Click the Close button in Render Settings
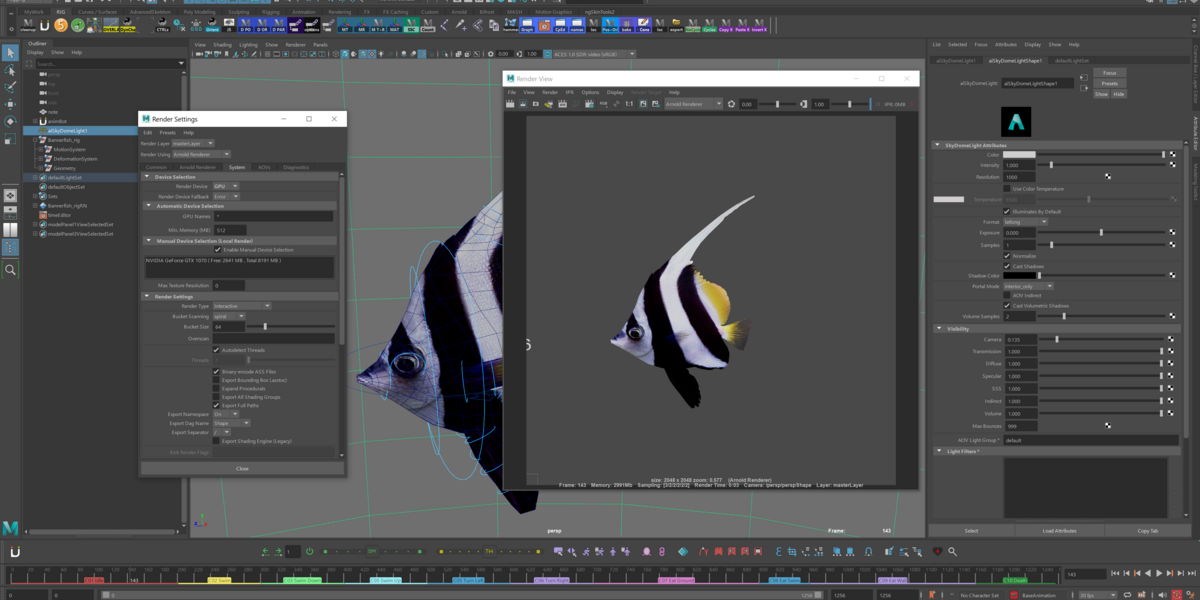 click(242, 468)
